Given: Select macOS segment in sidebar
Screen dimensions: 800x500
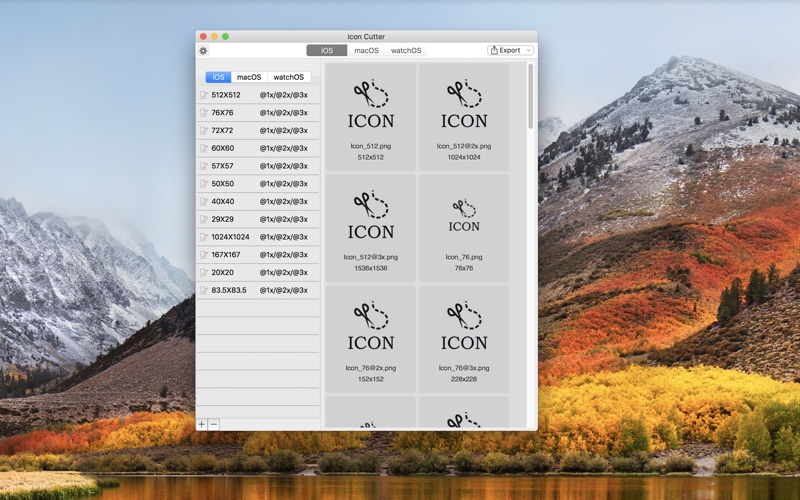Looking at the screenshot, I should click(x=249, y=77).
